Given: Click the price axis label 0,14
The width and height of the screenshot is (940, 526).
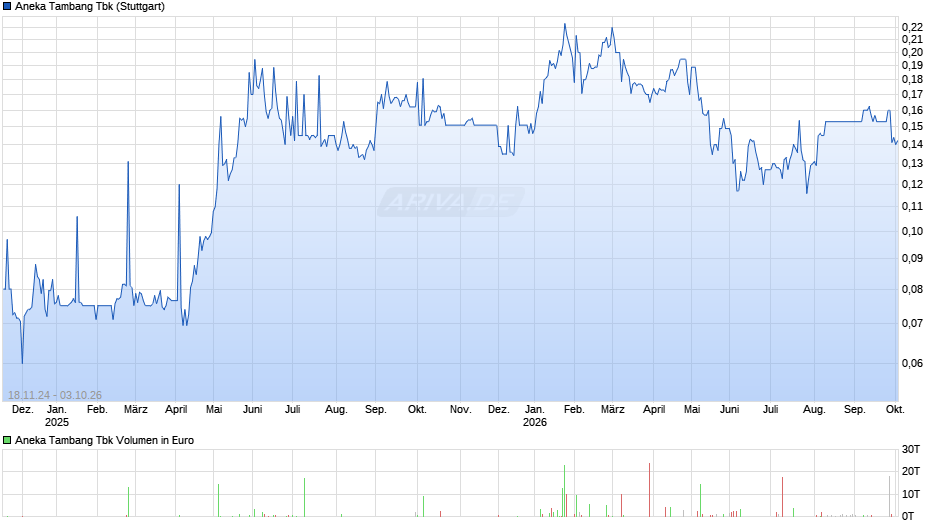Looking at the screenshot, I should [x=912, y=145].
